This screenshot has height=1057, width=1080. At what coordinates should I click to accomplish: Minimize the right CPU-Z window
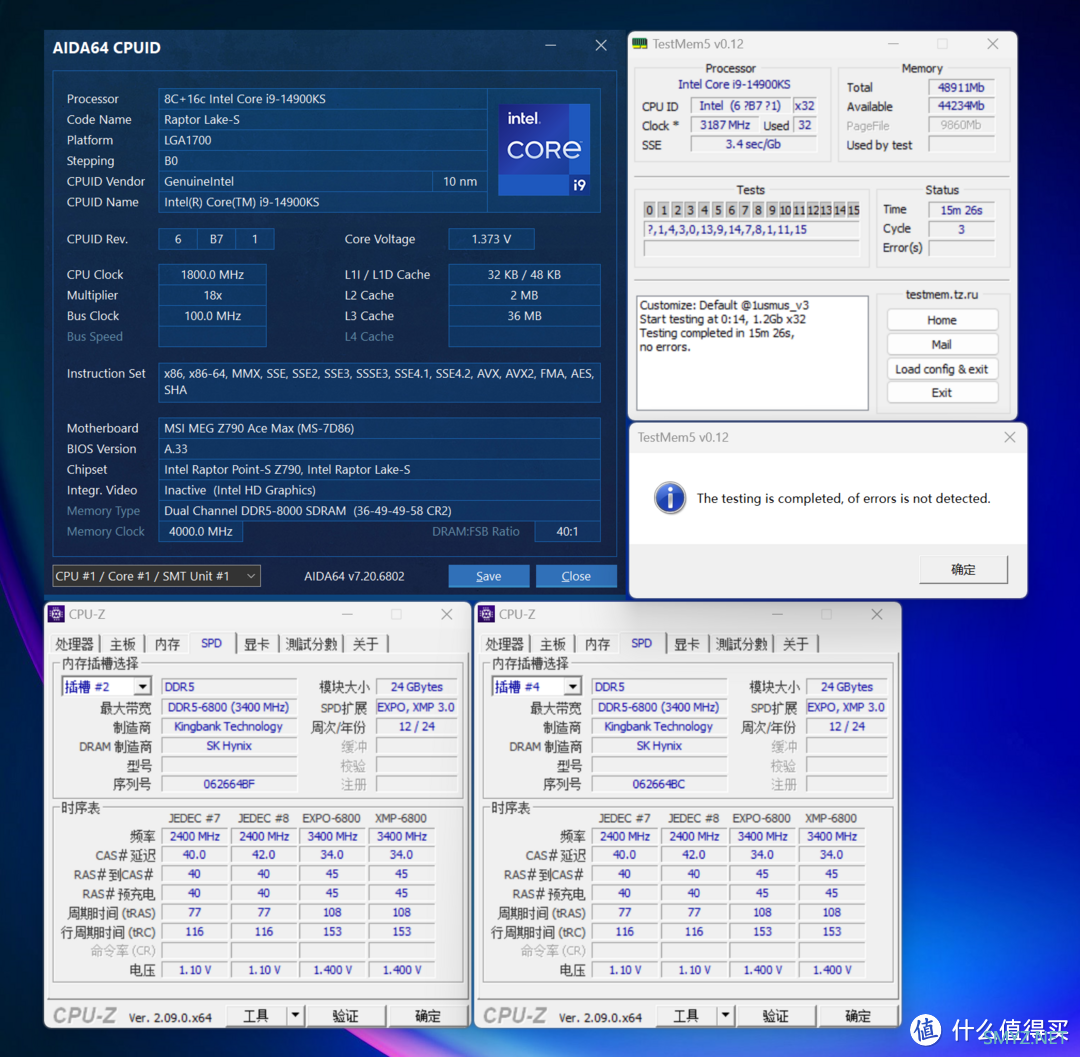click(777, 614)
